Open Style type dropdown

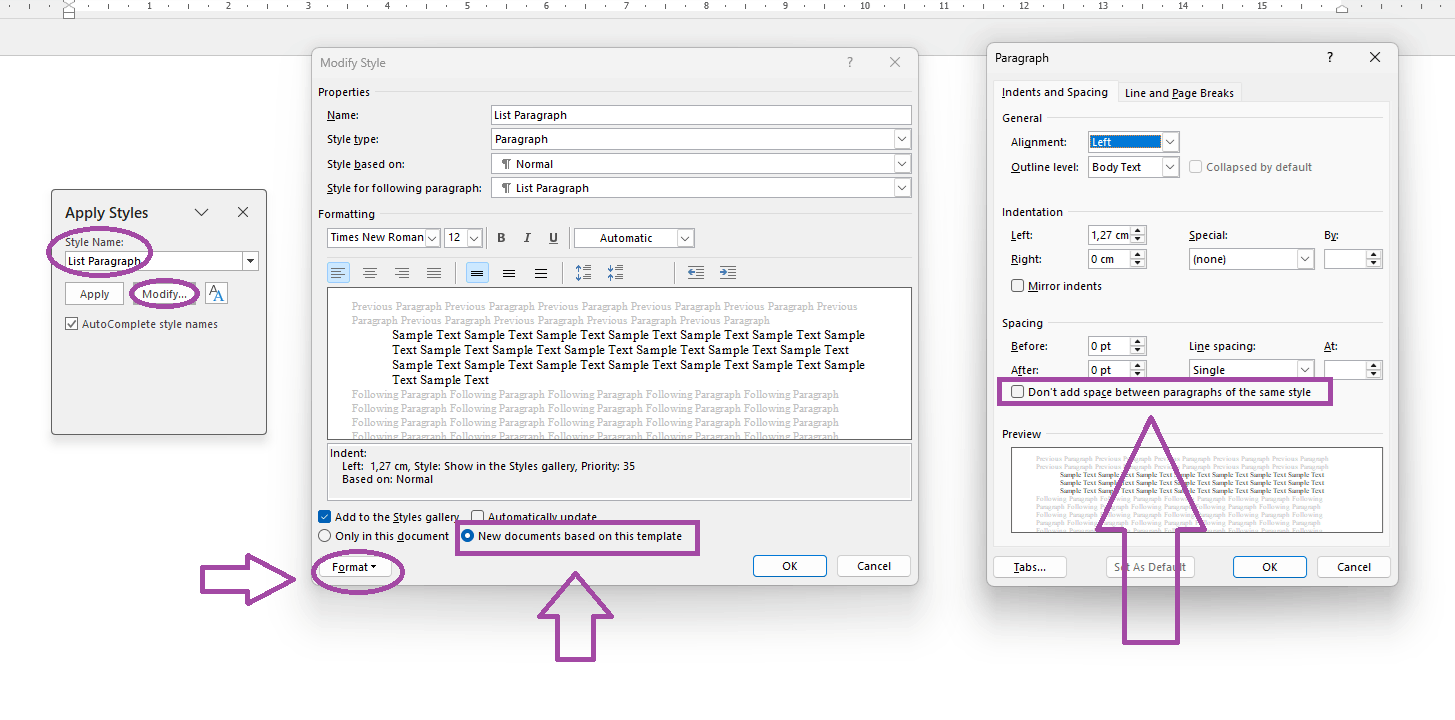point(902,139)
